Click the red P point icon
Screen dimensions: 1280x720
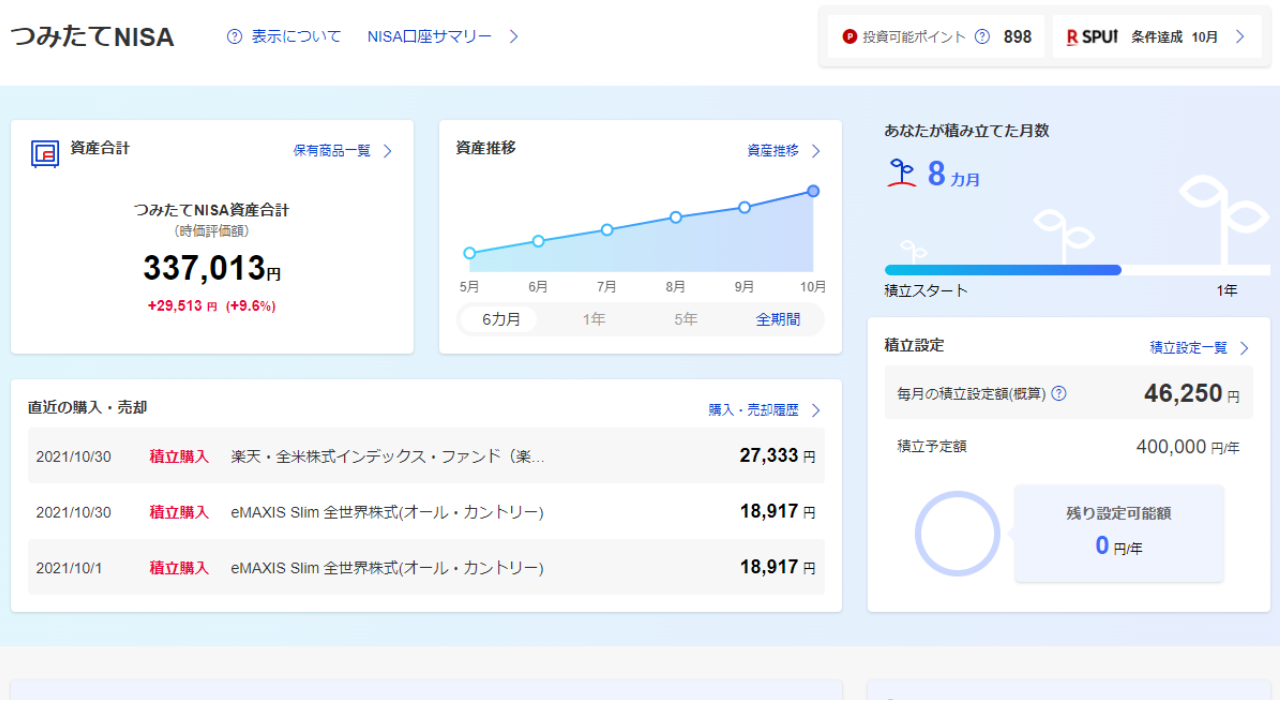[850, 37]
